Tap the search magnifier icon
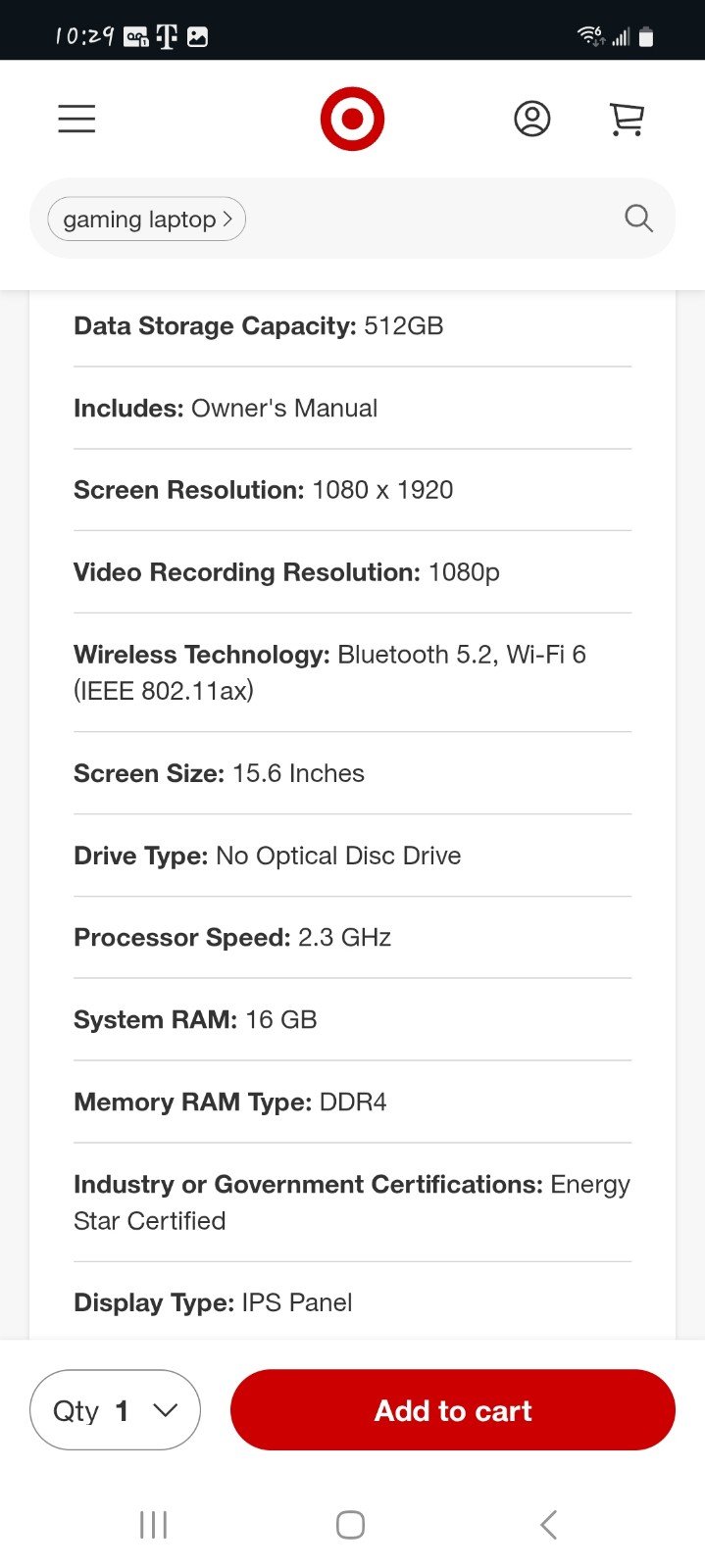Viewport: 705px width, 1568px height. click(x=638, y=218)
